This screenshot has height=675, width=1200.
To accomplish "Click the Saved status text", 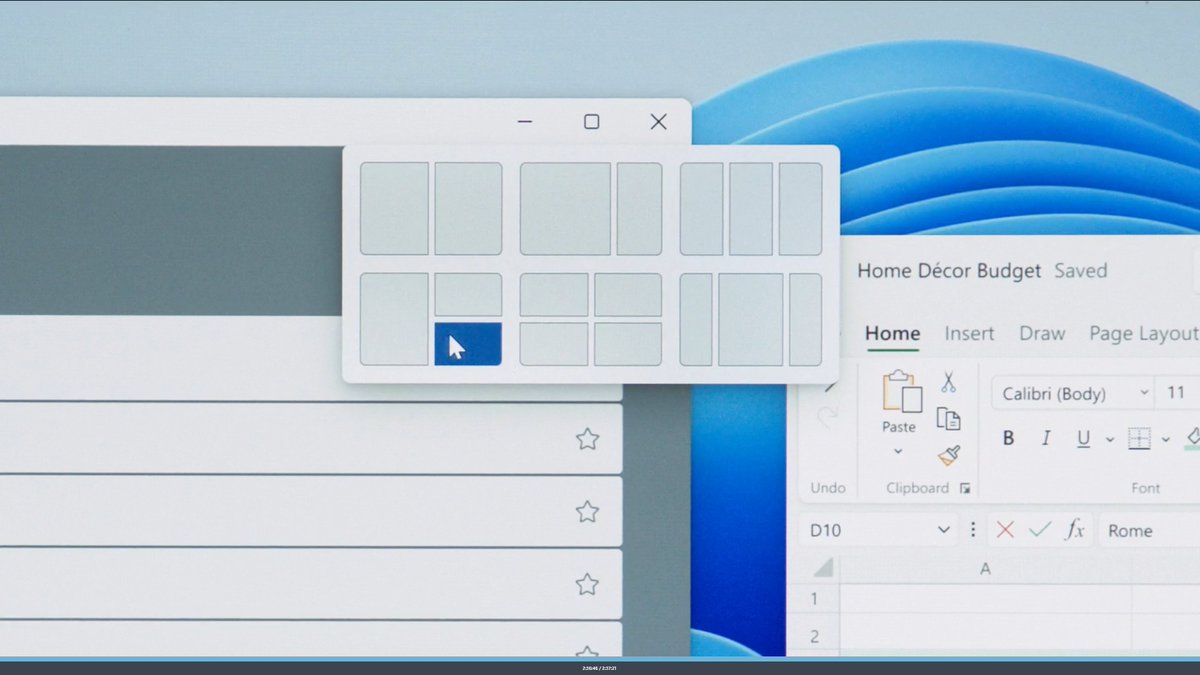I will point(1080,271).
